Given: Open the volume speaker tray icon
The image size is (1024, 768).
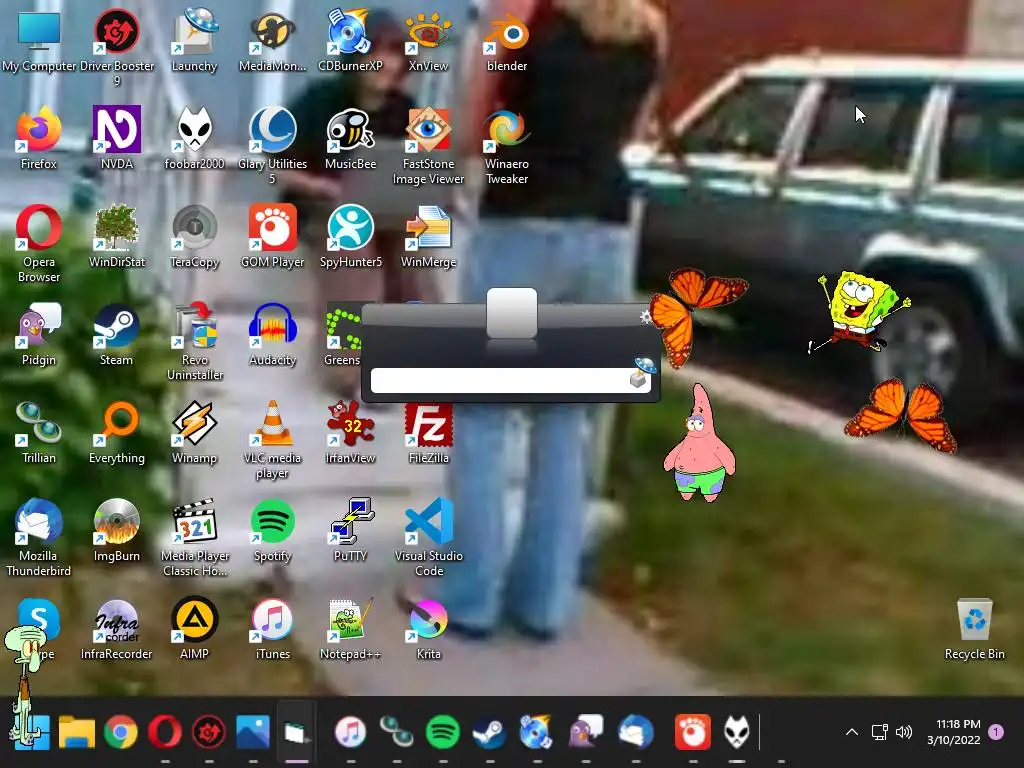Looking at the screenshot, I should (x=904, y=732).
